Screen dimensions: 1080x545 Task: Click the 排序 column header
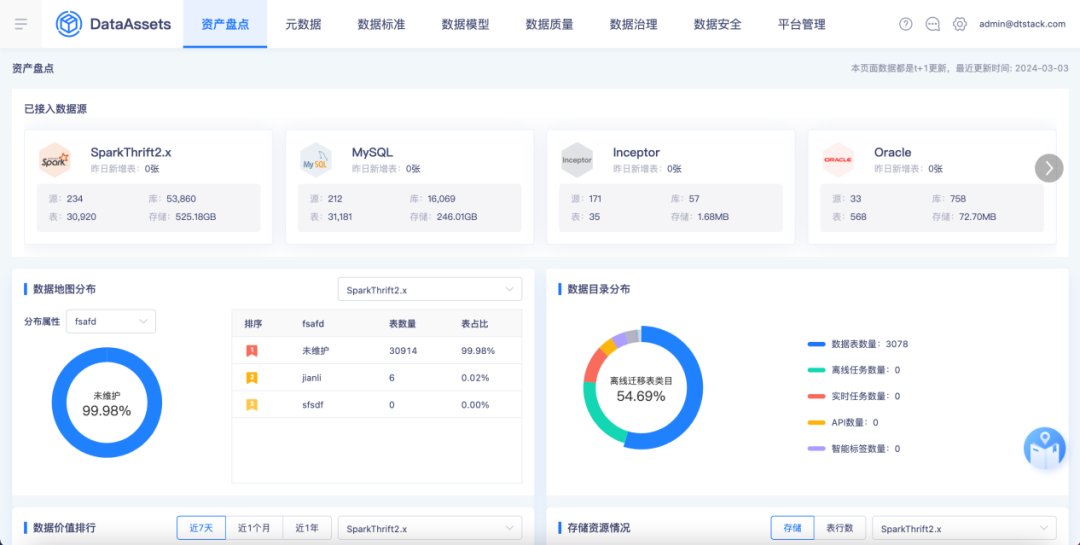click(x=253, y=324)
